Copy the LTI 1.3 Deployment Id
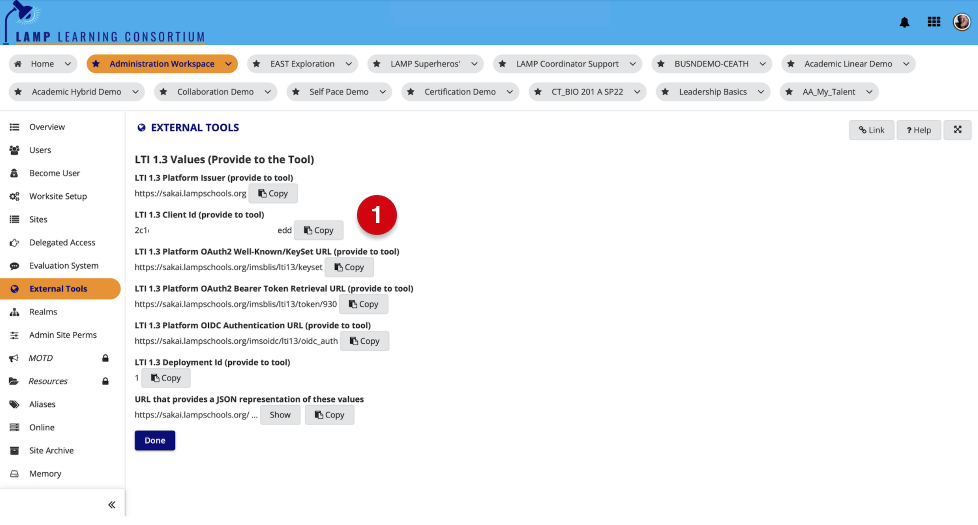 coord(166,378)
